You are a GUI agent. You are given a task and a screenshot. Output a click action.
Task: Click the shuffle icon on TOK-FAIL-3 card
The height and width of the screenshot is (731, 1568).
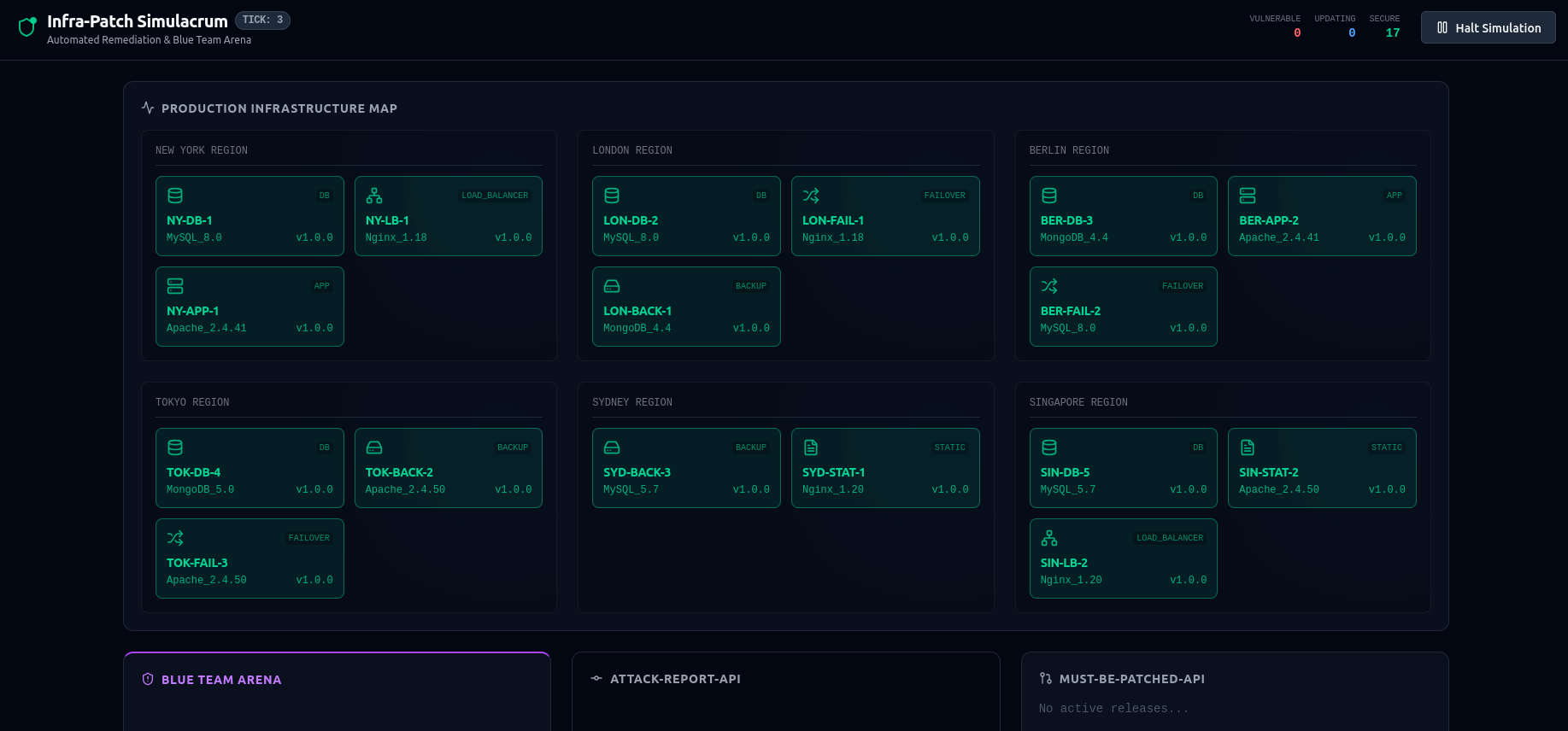click(175, 538)
